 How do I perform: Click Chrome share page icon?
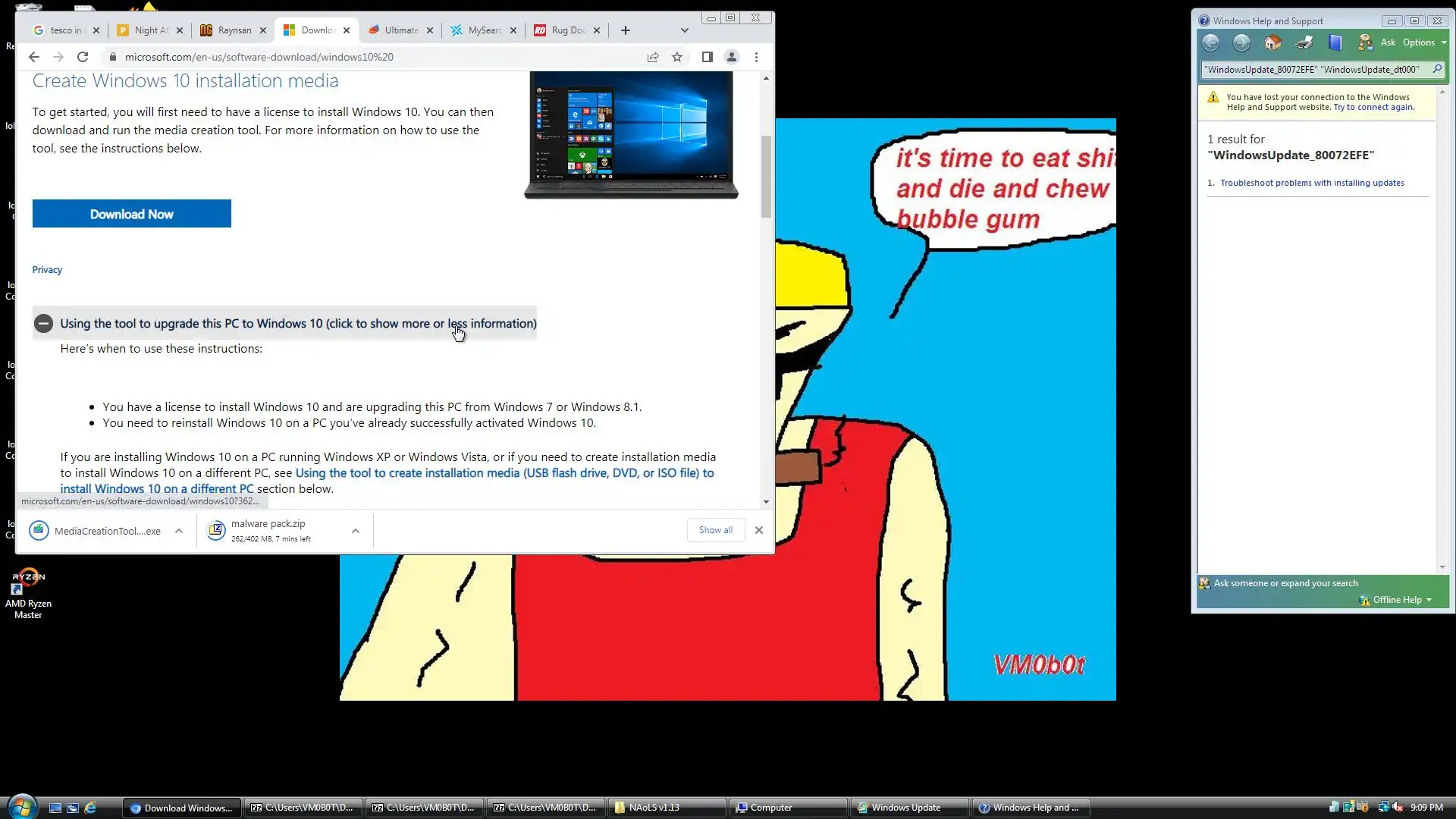point(652,57)
